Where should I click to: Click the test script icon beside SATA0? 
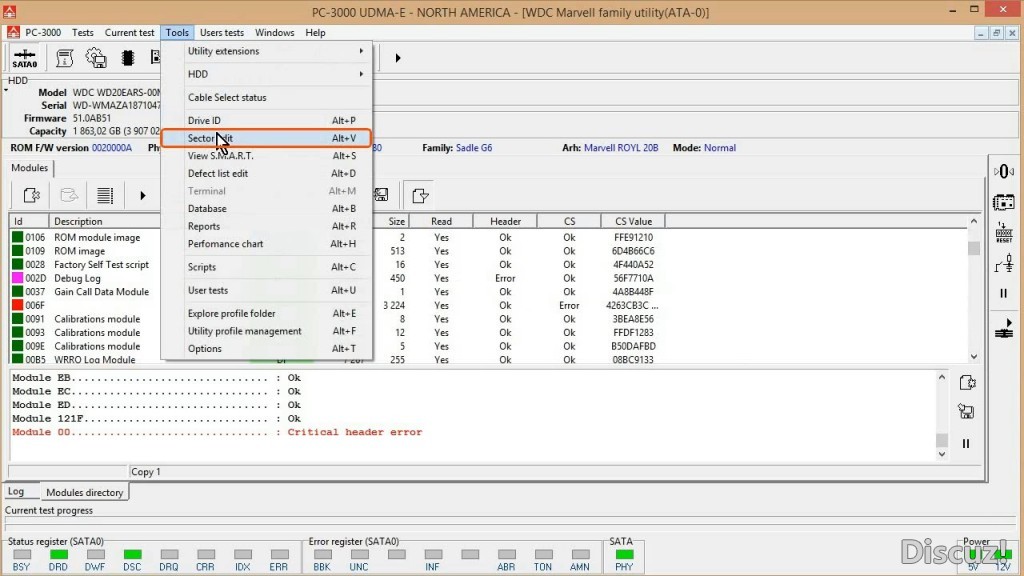pyautogui.click(x=64, y=58)
